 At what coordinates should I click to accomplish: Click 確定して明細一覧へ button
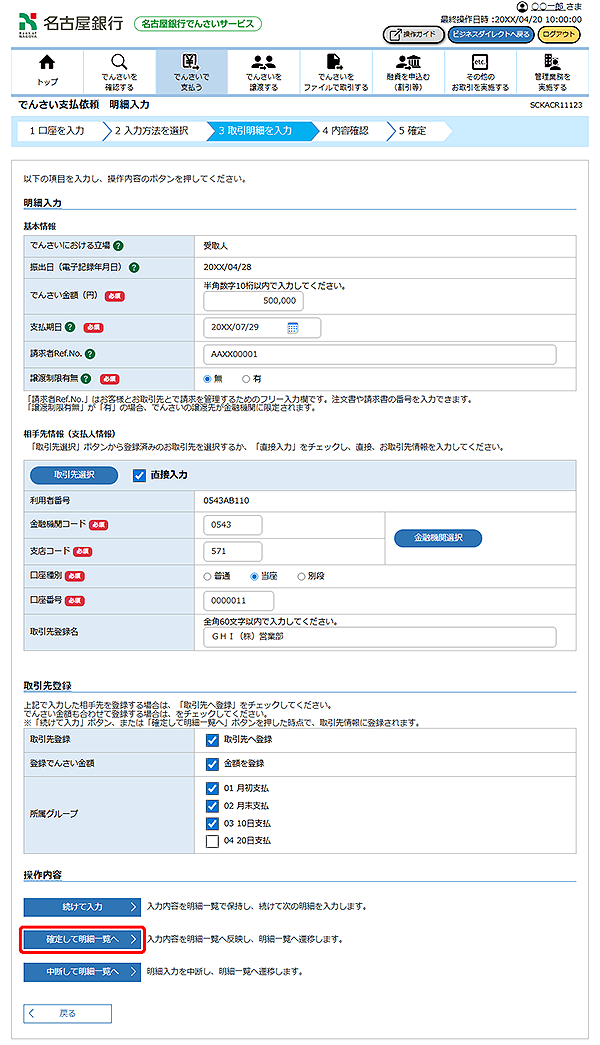click(82, 939)
